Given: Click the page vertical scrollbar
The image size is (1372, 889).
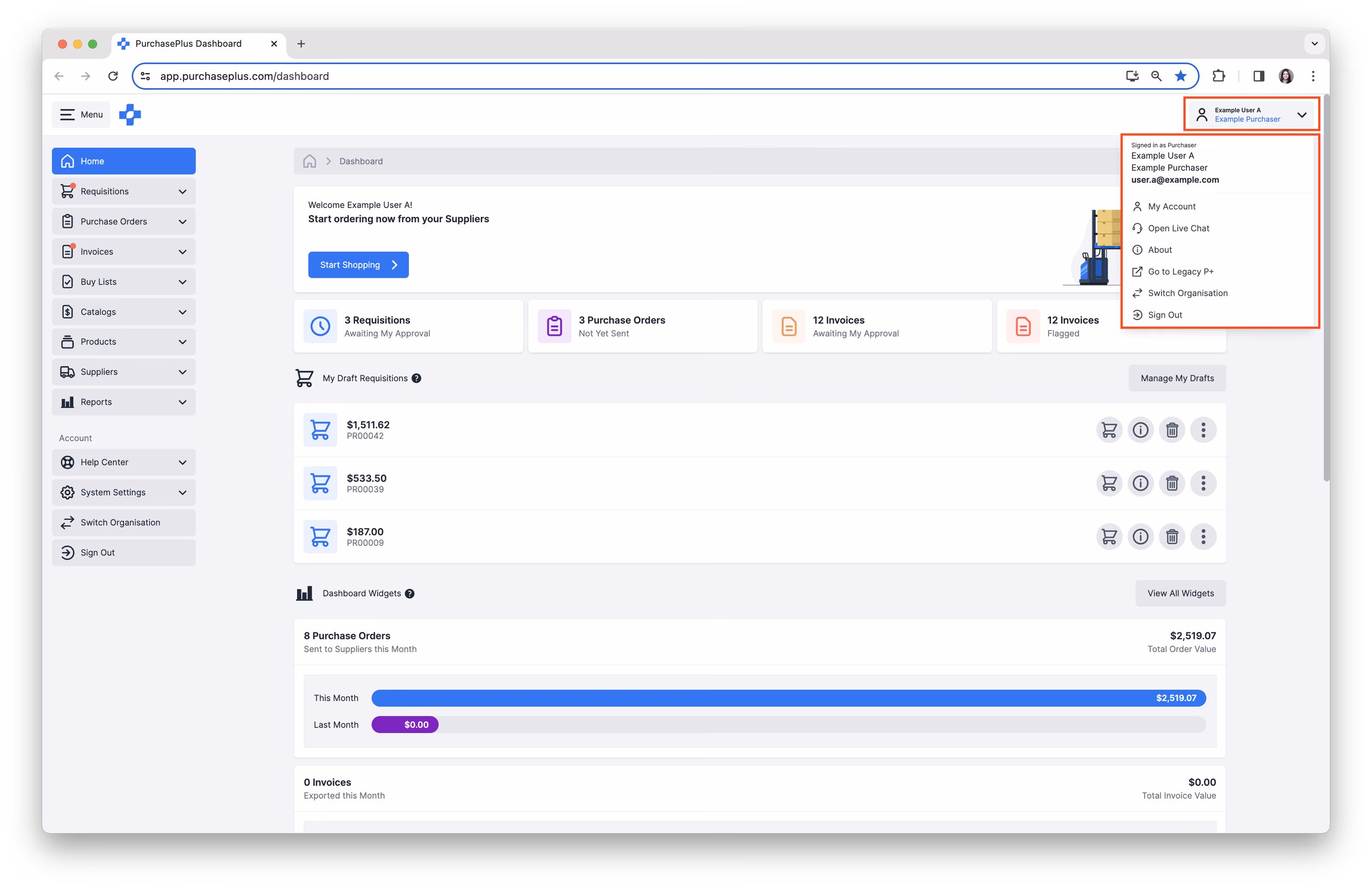Looking at the screenshot, I should click(x=1327, y=288).
